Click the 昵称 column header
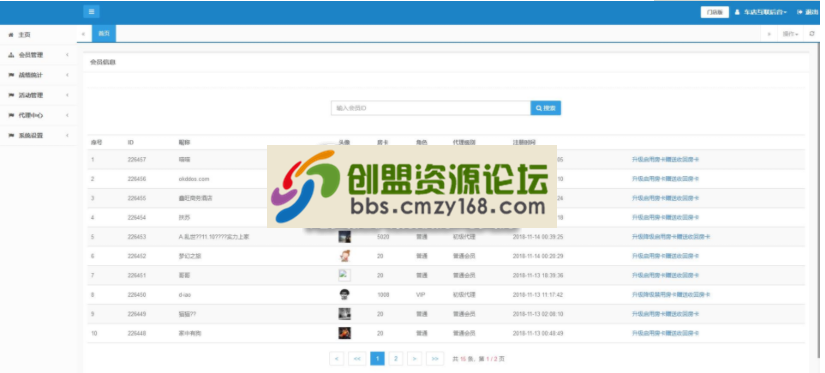The width and height of the screenshot is (825, 373). click(184, 142)
